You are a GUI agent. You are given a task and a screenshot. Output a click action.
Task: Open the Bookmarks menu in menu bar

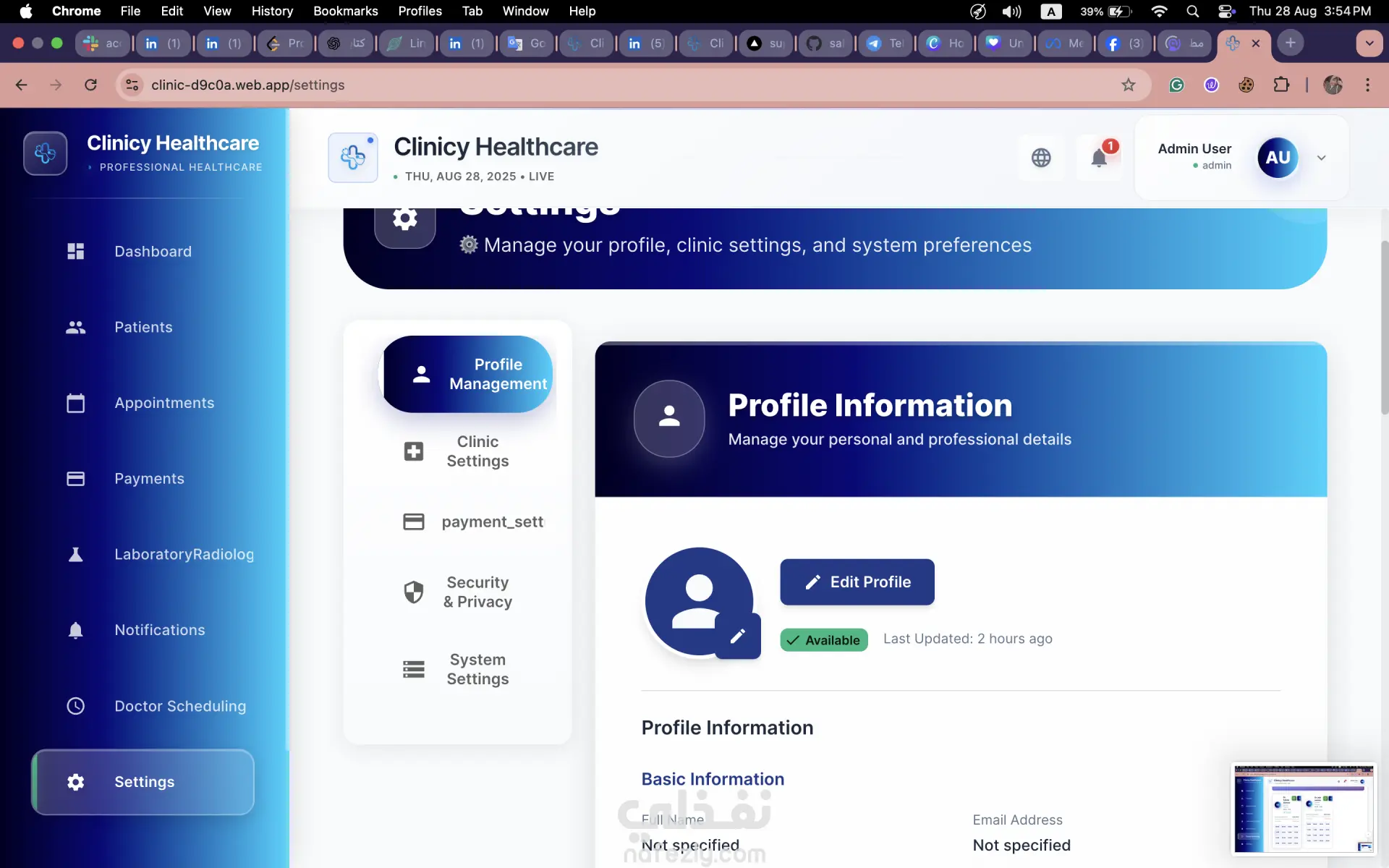click(x=345, y=11)
